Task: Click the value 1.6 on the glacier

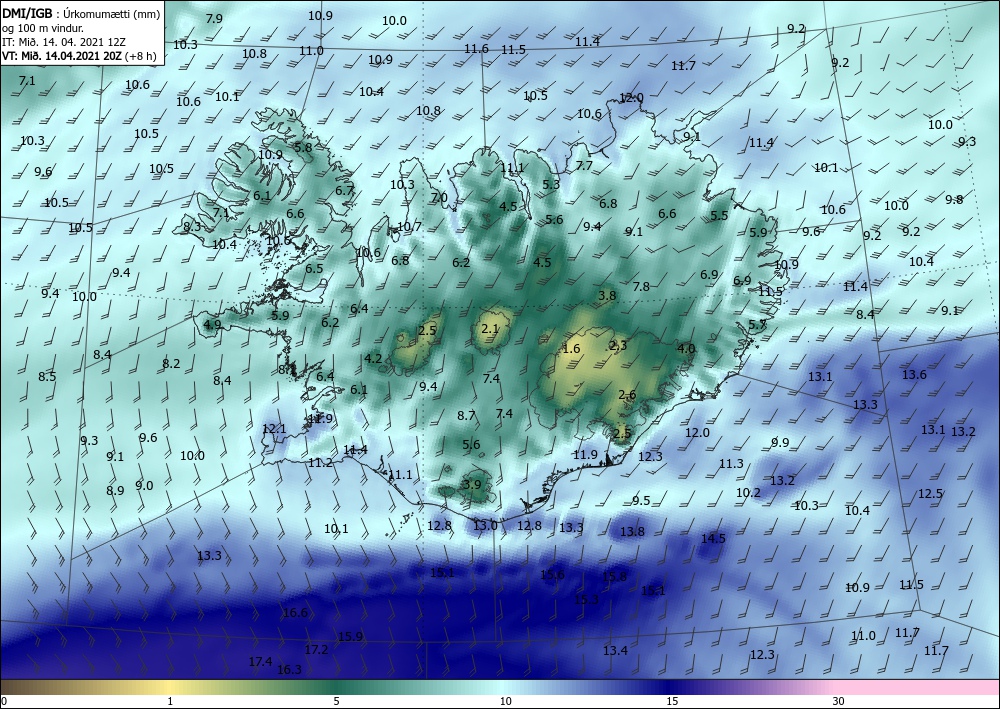Action: (x=571, y=348)
